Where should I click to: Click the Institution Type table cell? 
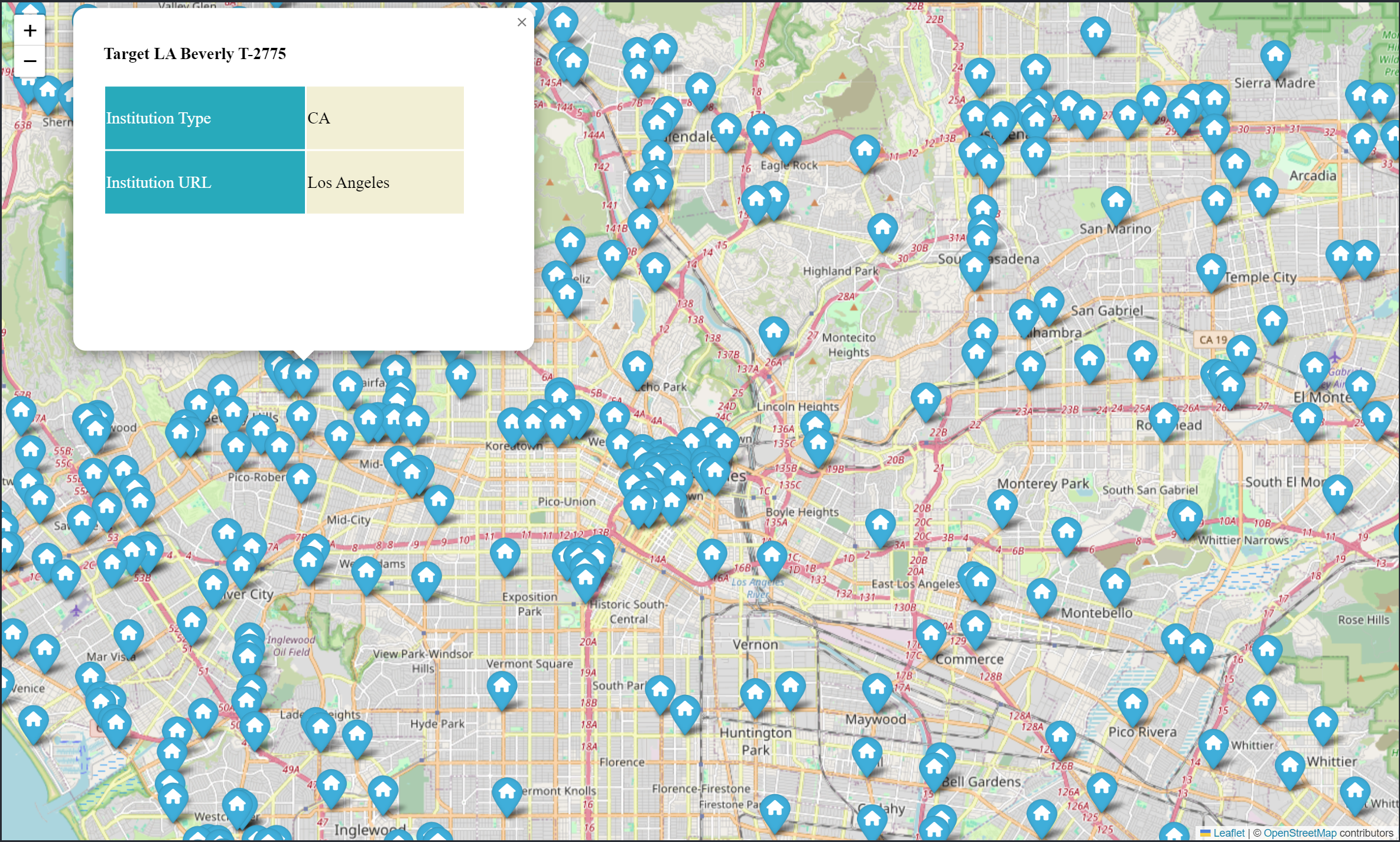204,118
